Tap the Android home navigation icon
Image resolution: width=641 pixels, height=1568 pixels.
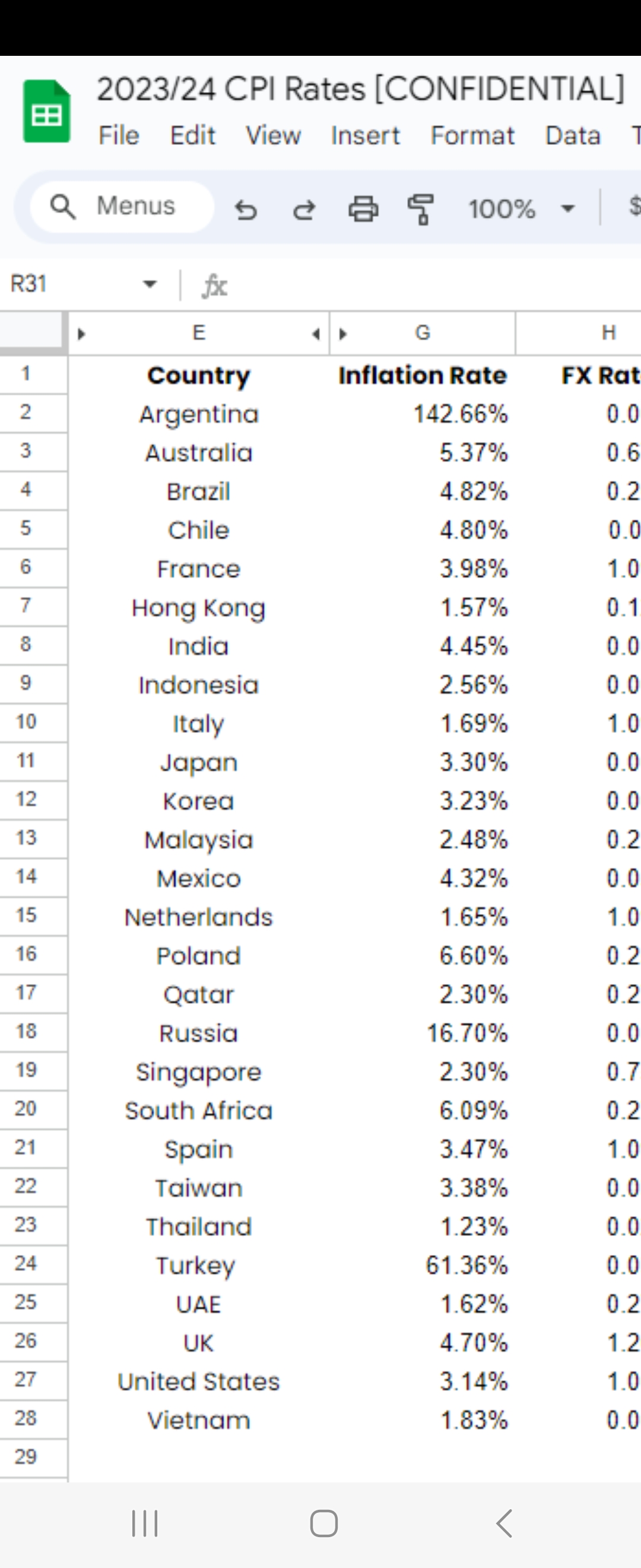pyautogui.click(x=323, y=1523)
